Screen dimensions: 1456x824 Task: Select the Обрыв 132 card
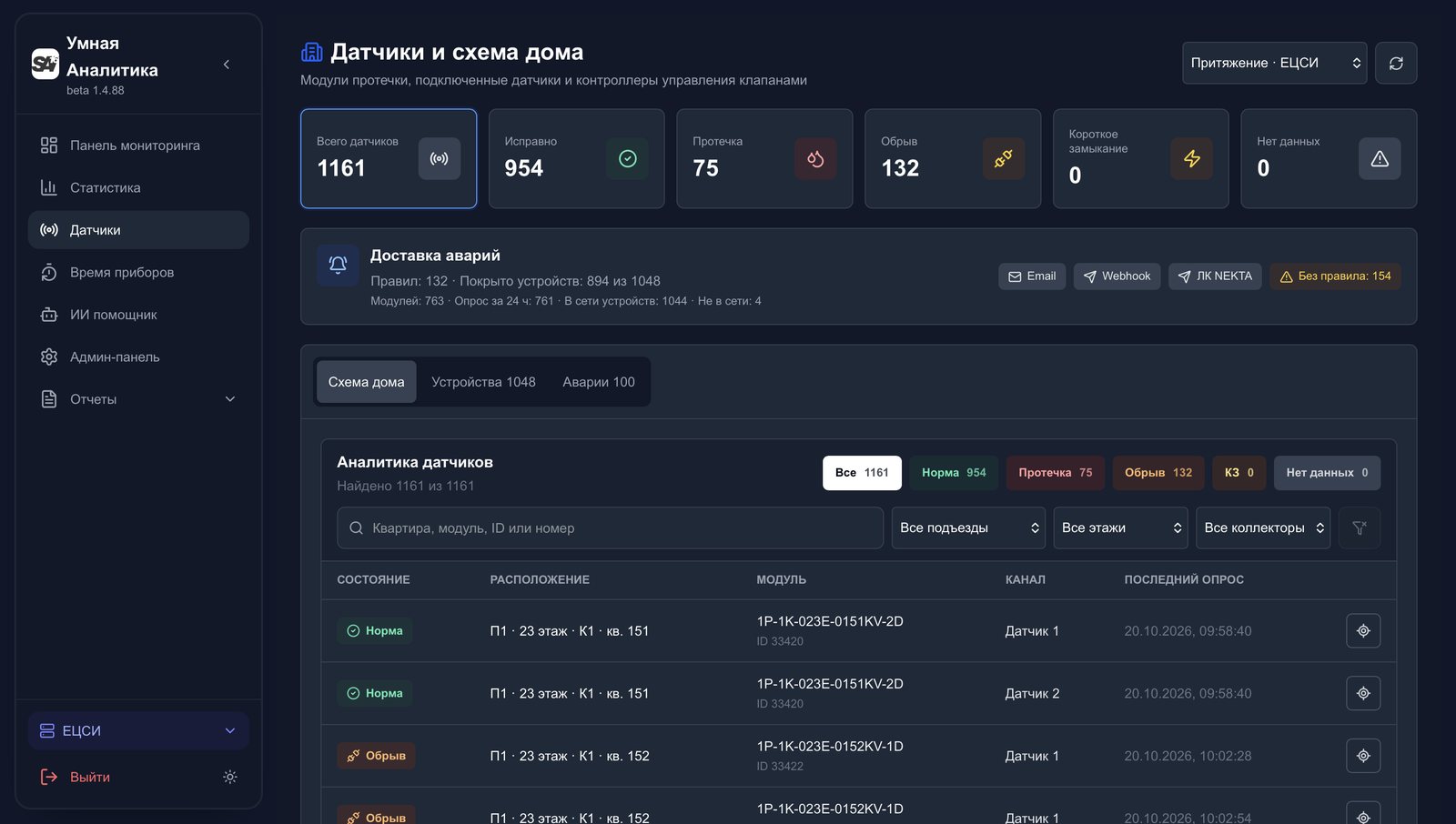(x=953, y=158)
